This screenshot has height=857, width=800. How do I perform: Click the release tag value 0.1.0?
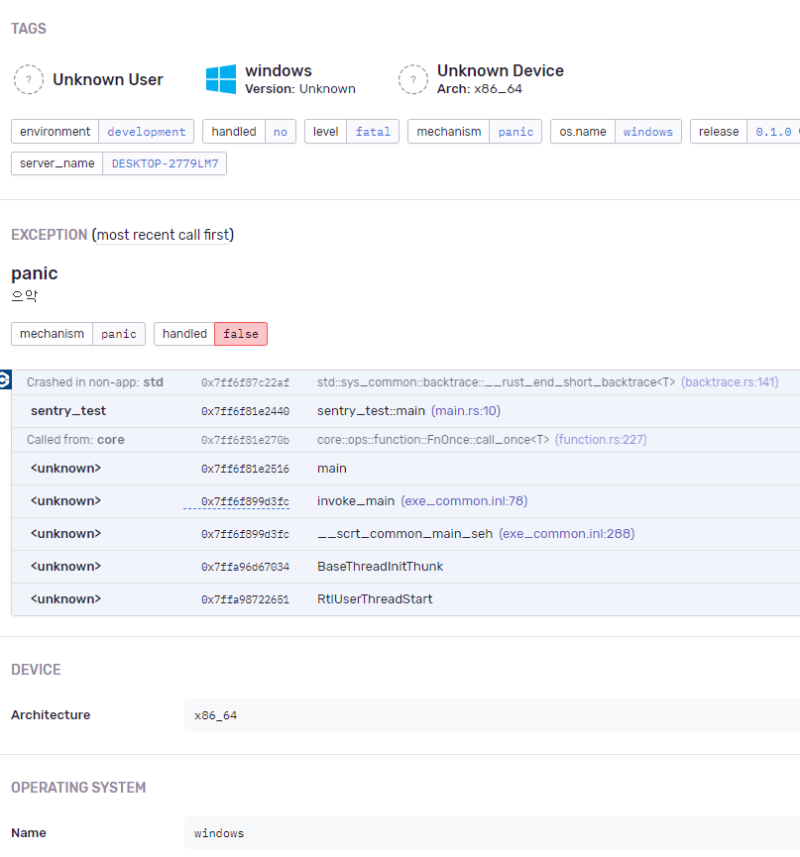tap(773, 132)
